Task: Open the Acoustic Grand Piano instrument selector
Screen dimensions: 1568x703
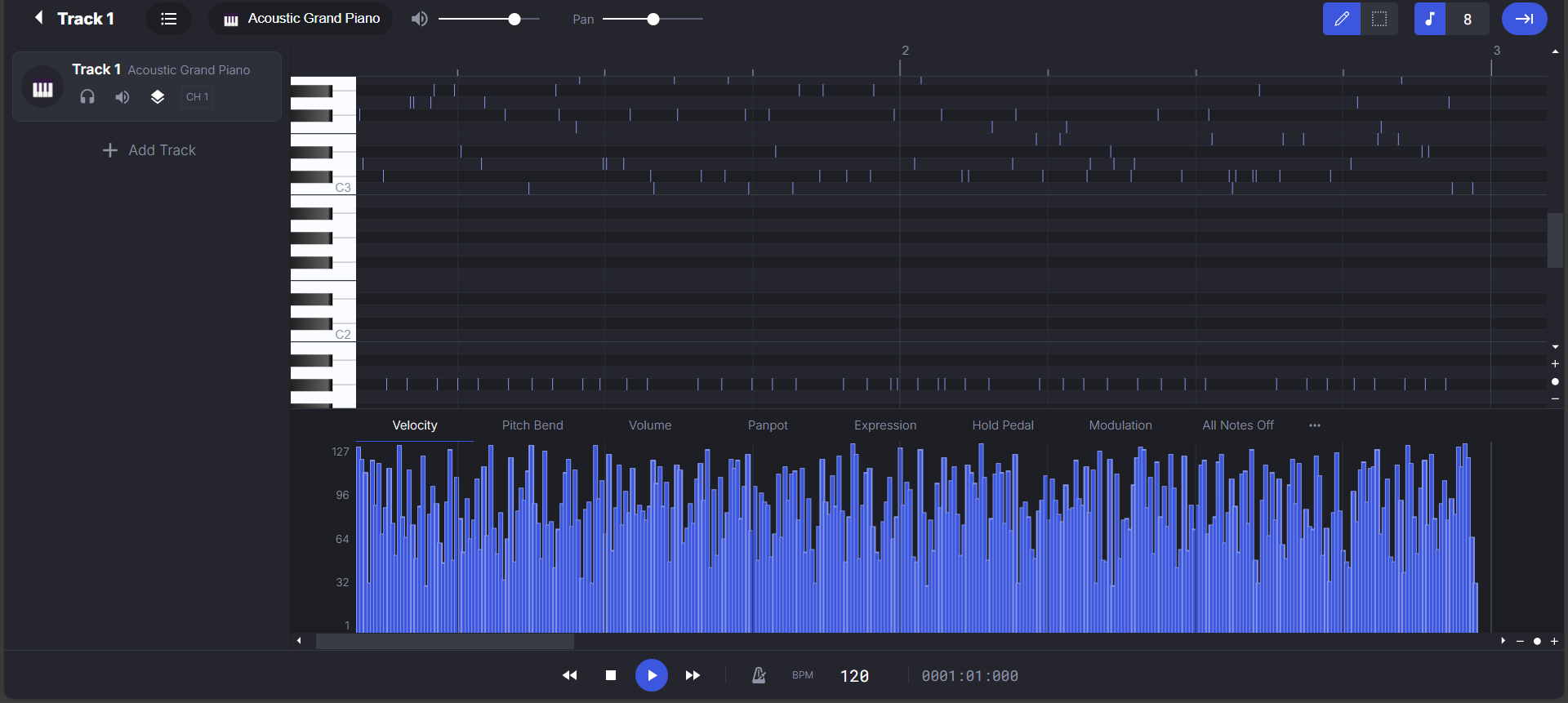Action: click(301, 19)
